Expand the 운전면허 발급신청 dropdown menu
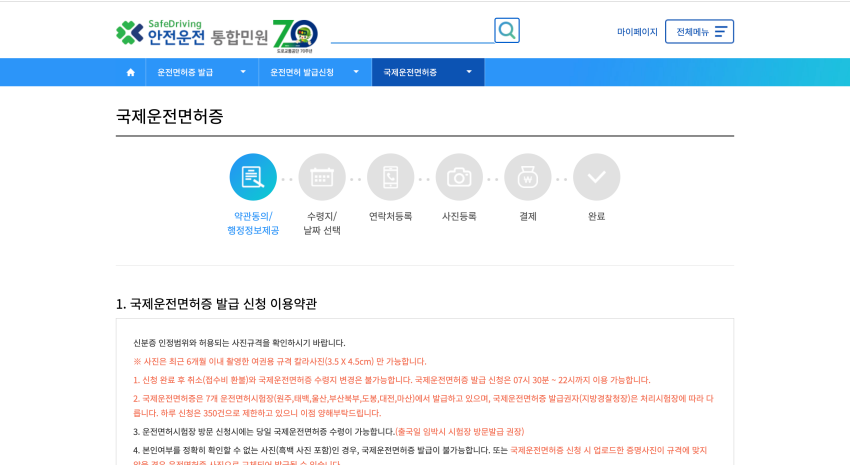This screenshot has height=465, width=850. pos(314,72)
